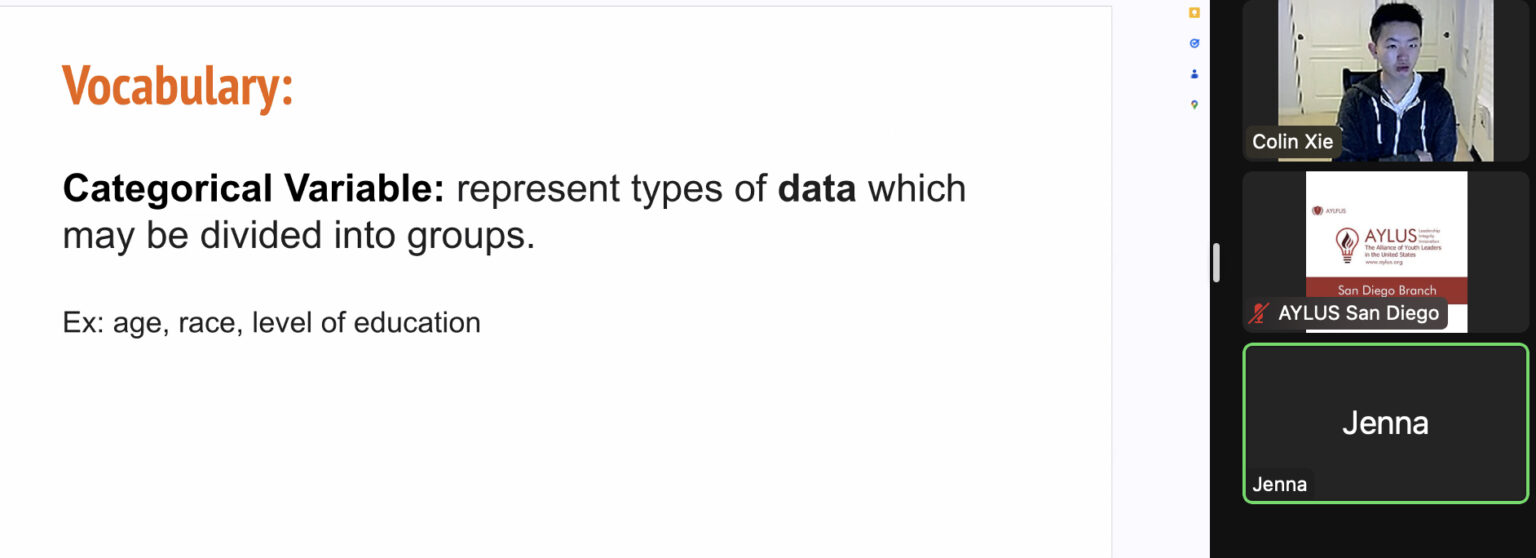
Task: Click the AYLUS San Diego name label
Action: 1358,313
